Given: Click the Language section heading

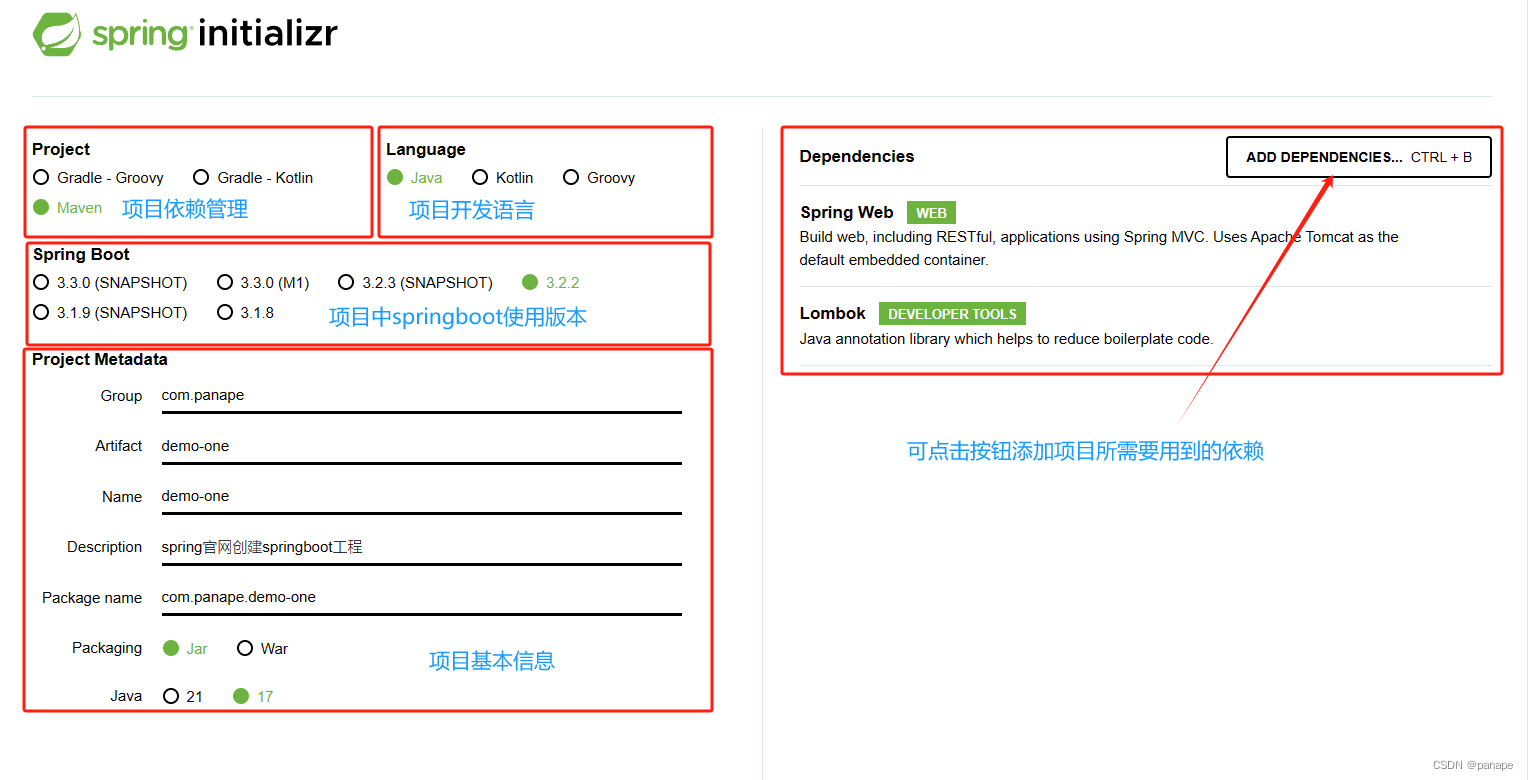Looking at the screenshot, I should point(426,149).
